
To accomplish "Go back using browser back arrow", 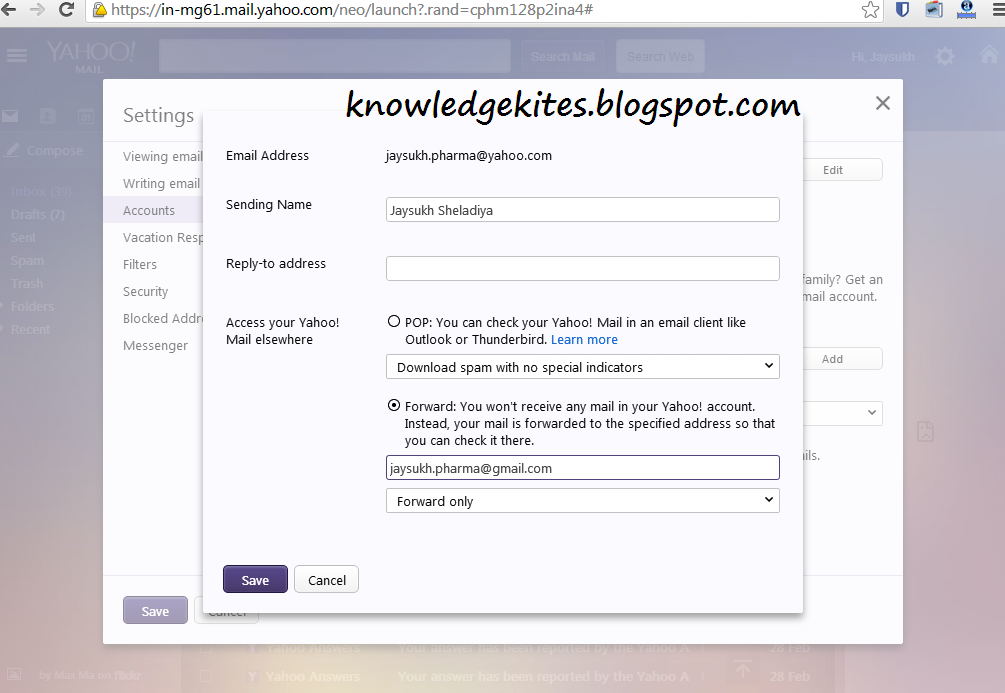I will point(9,10).
